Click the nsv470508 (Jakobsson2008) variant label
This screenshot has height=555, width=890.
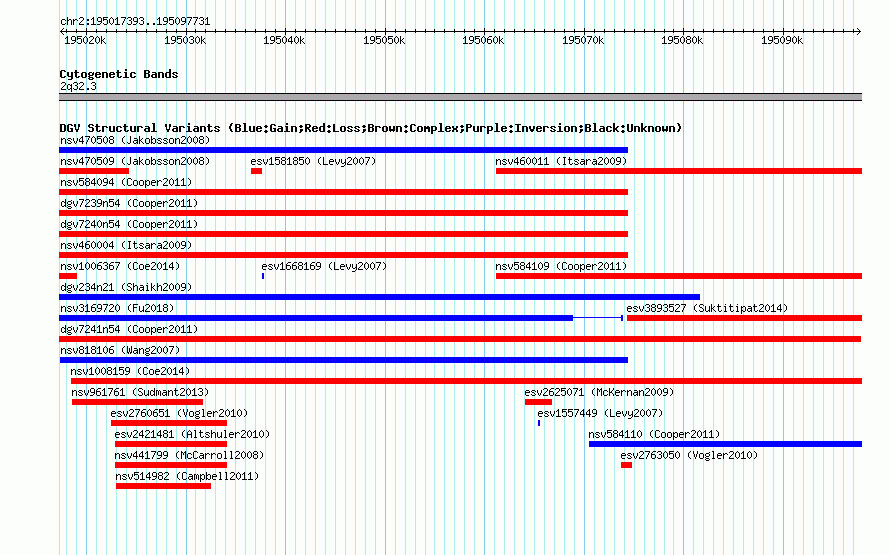135,140
